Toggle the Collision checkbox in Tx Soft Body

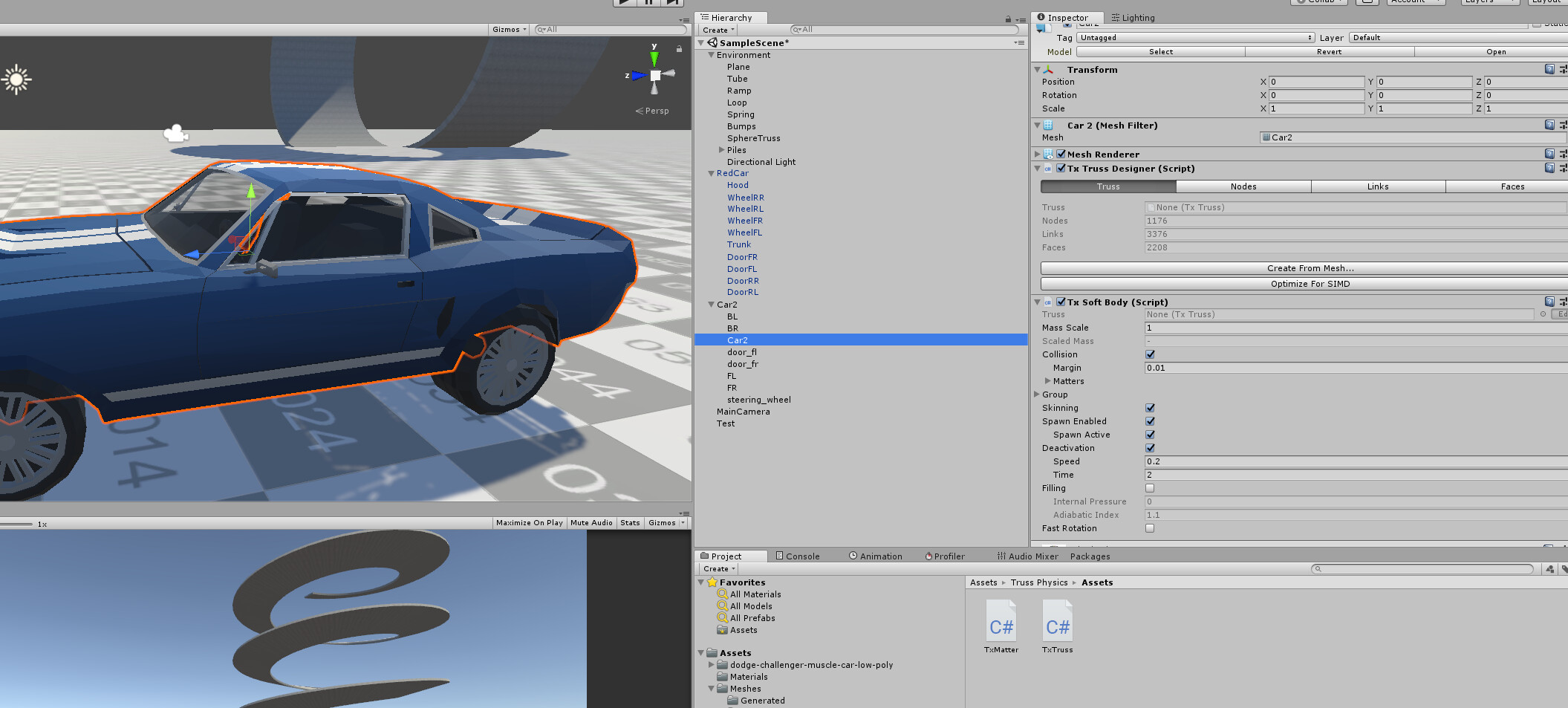tap(1150, 354)
